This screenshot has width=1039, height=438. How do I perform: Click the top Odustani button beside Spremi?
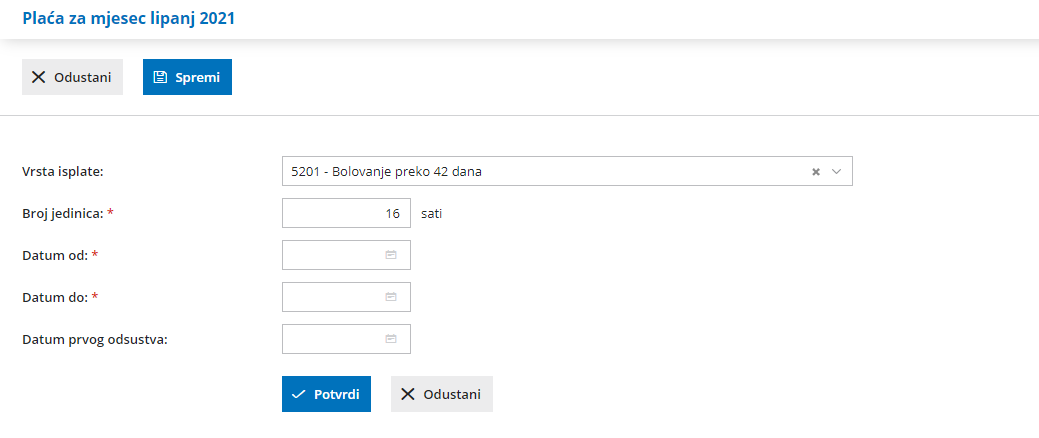[72, 77]
